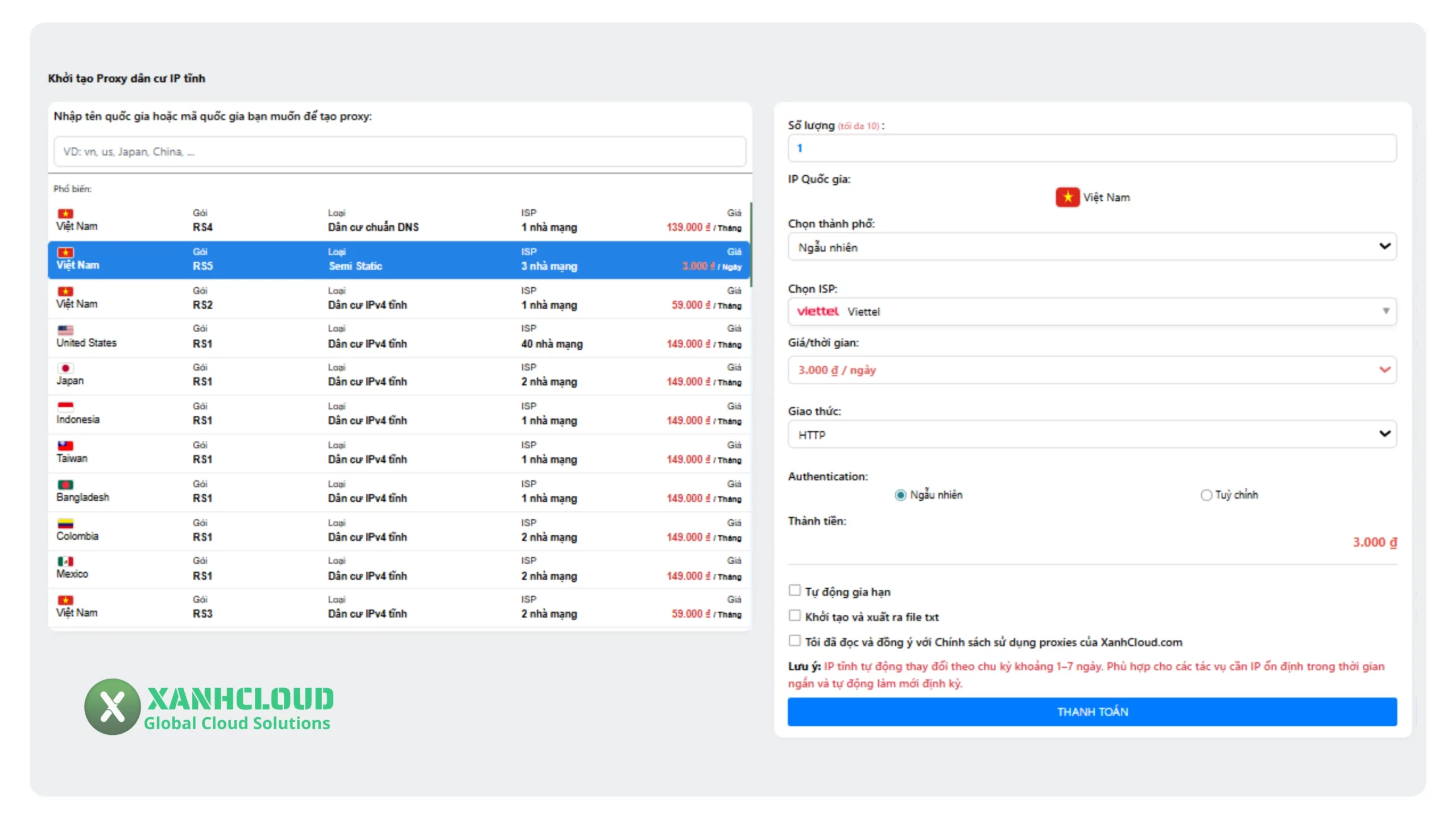Viewport: 1456px width, 819px height.
Task: Click the Taiwan flag icon
Action: pyautogui.click(x=64, y=445)
